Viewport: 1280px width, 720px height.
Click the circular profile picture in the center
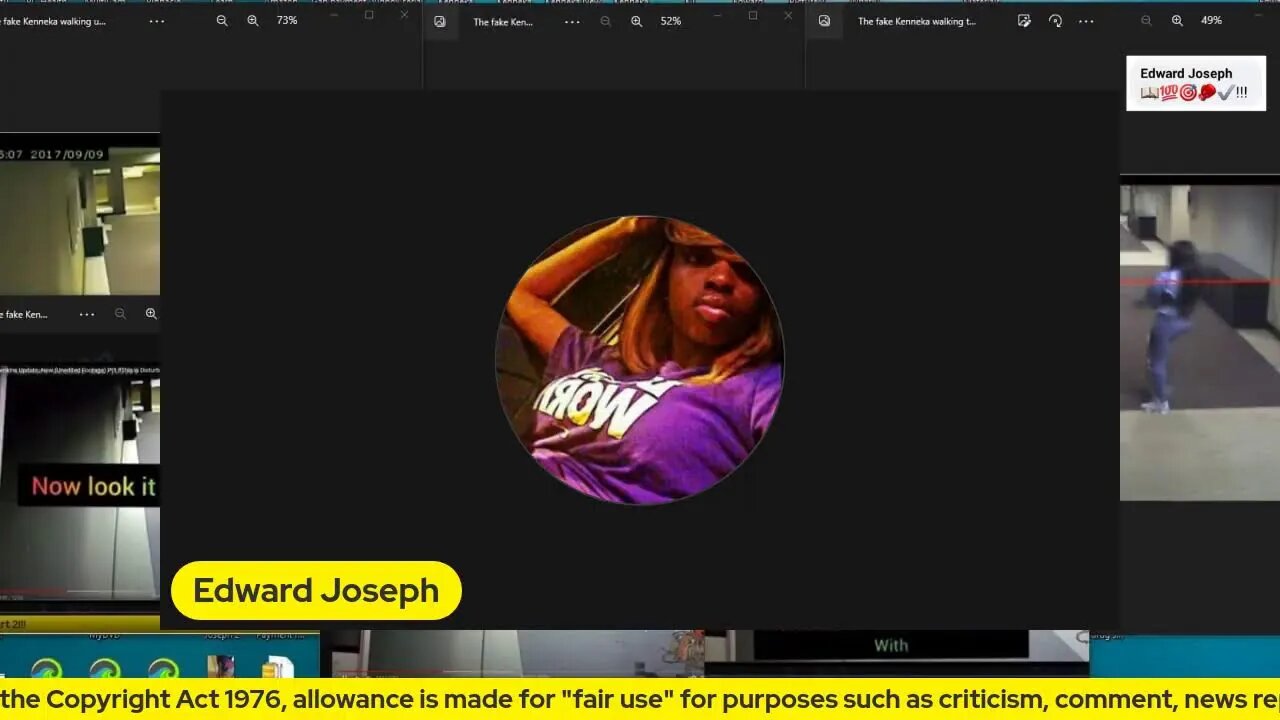(x=640, y=360)
